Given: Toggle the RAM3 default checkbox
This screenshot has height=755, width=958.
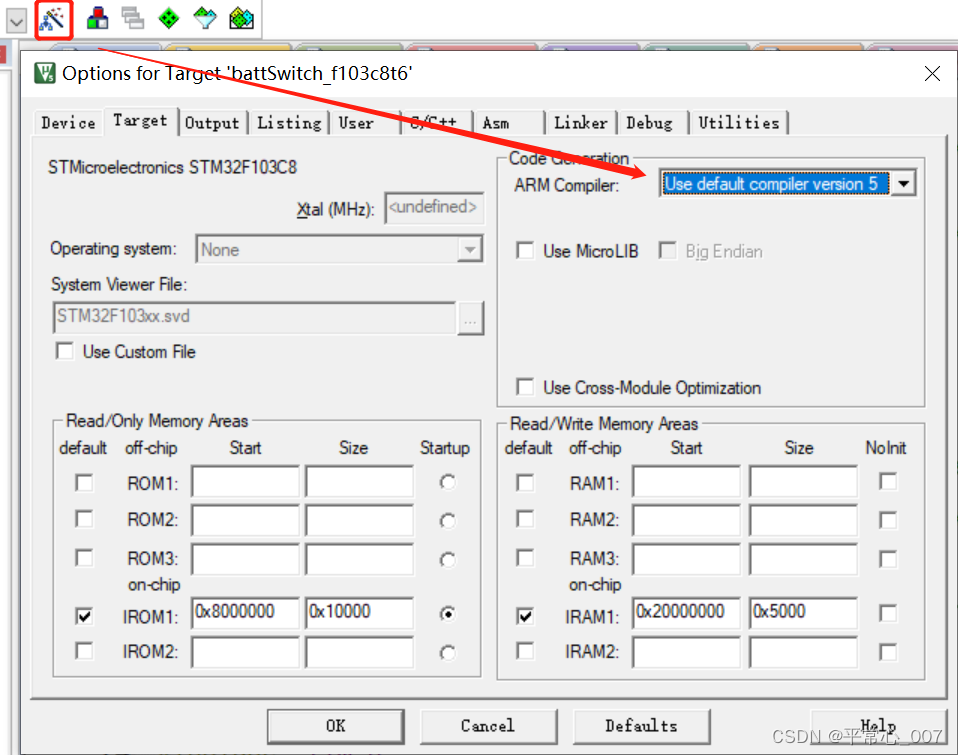Looking at the screenshot, I should click(x=525, y=558).
